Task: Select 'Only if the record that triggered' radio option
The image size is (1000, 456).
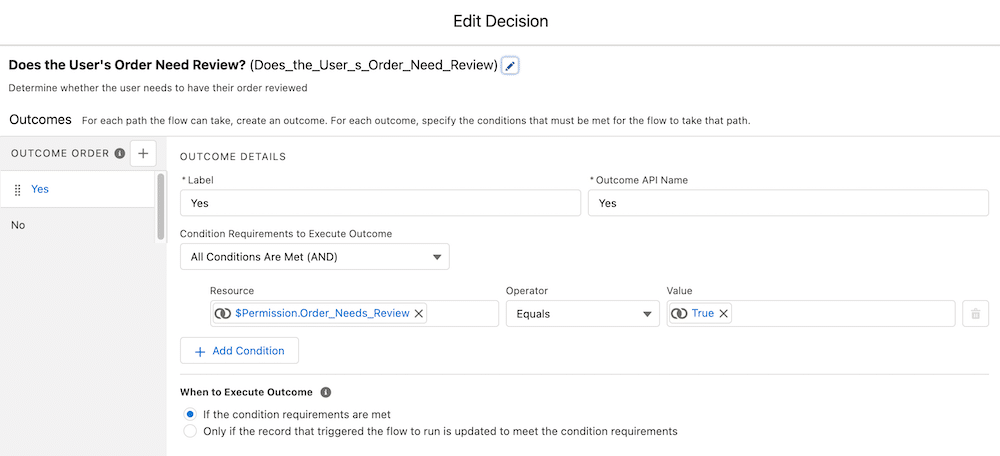Action: [189, 431]
